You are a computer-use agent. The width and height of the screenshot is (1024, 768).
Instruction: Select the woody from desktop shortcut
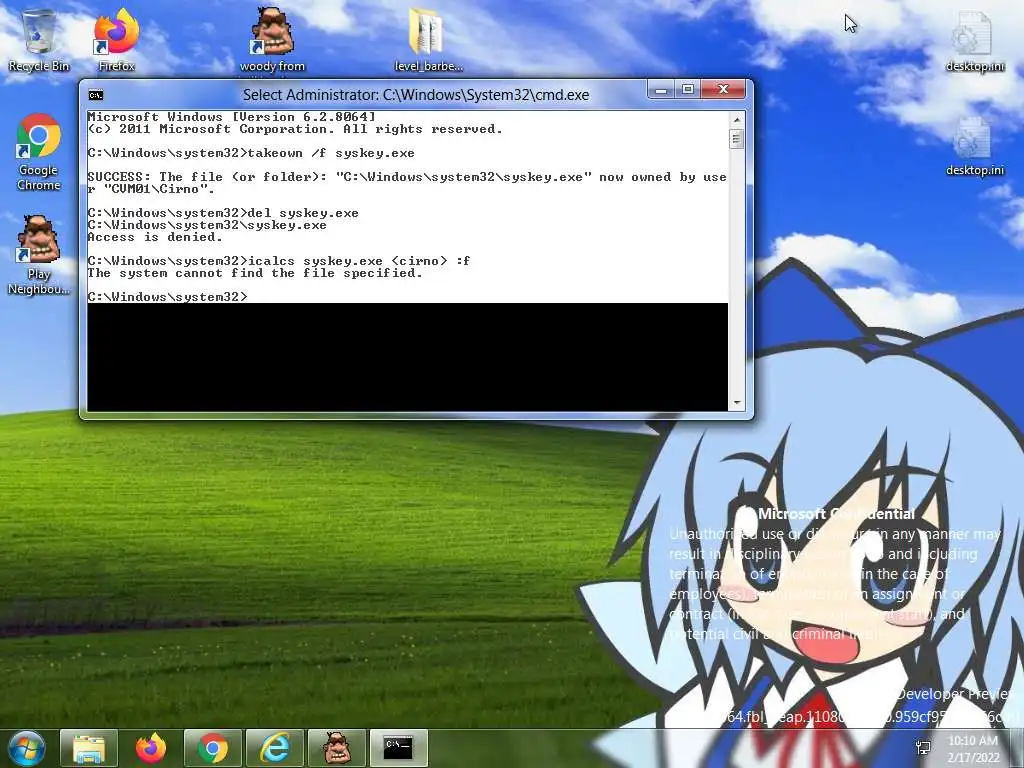tap(272, 40)
